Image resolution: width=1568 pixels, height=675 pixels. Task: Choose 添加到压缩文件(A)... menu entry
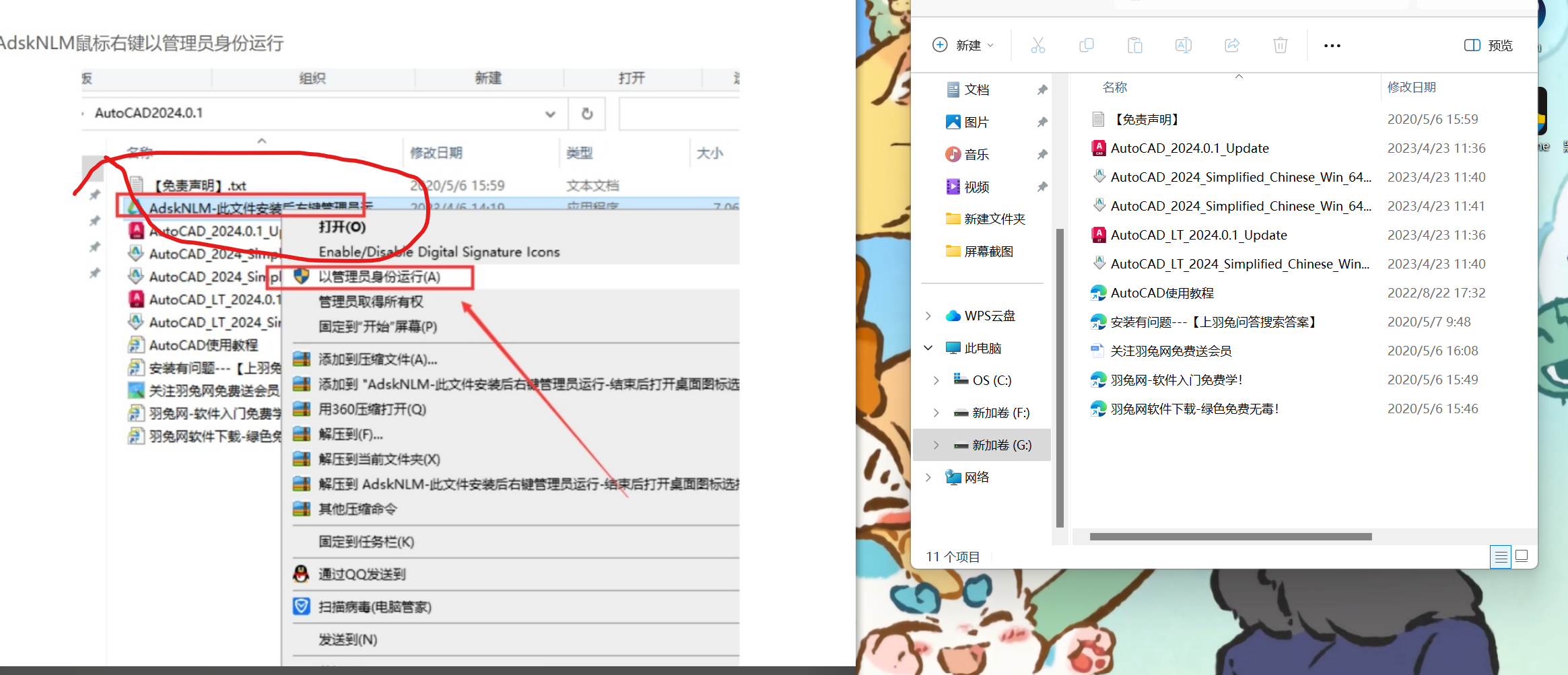[x=378, y=359]
